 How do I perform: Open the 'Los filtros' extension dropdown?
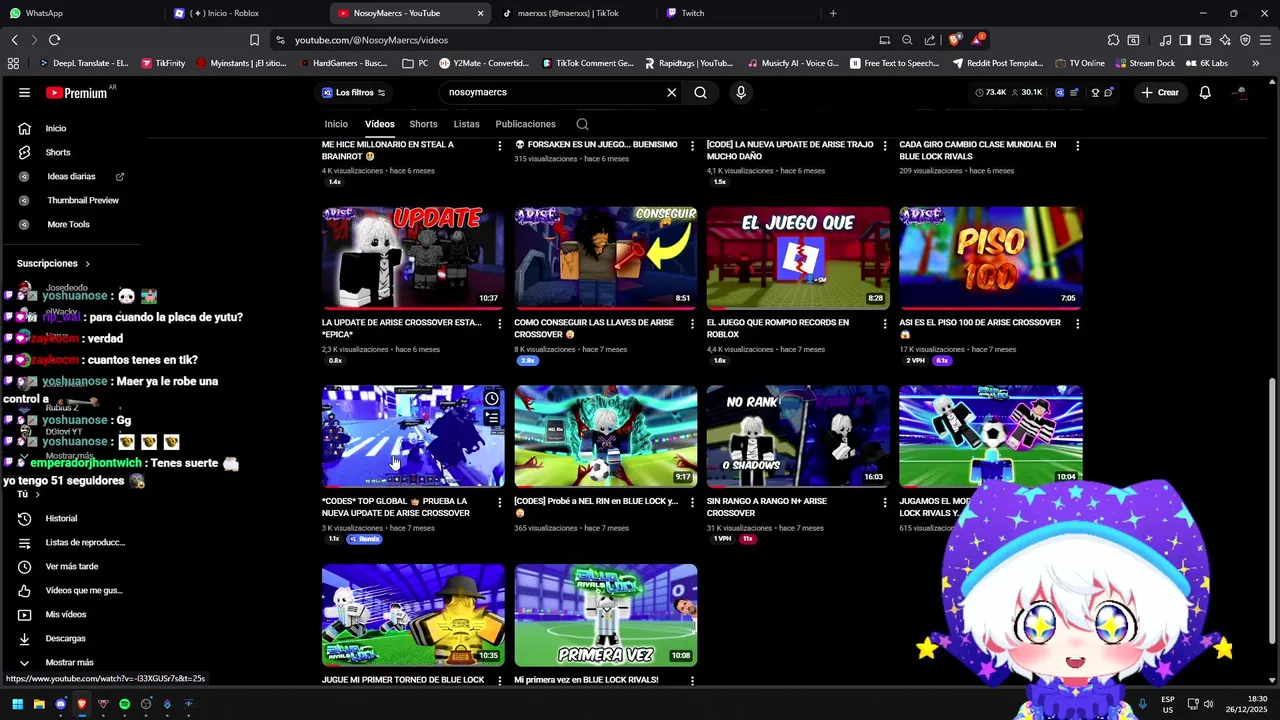[354, 92]
